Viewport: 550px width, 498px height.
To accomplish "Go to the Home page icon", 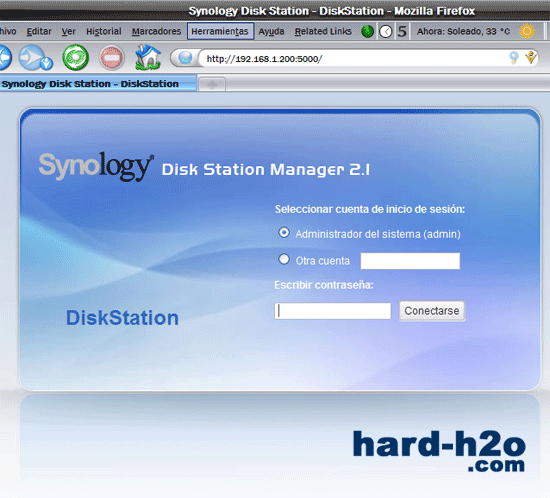I will click(148, 57).
